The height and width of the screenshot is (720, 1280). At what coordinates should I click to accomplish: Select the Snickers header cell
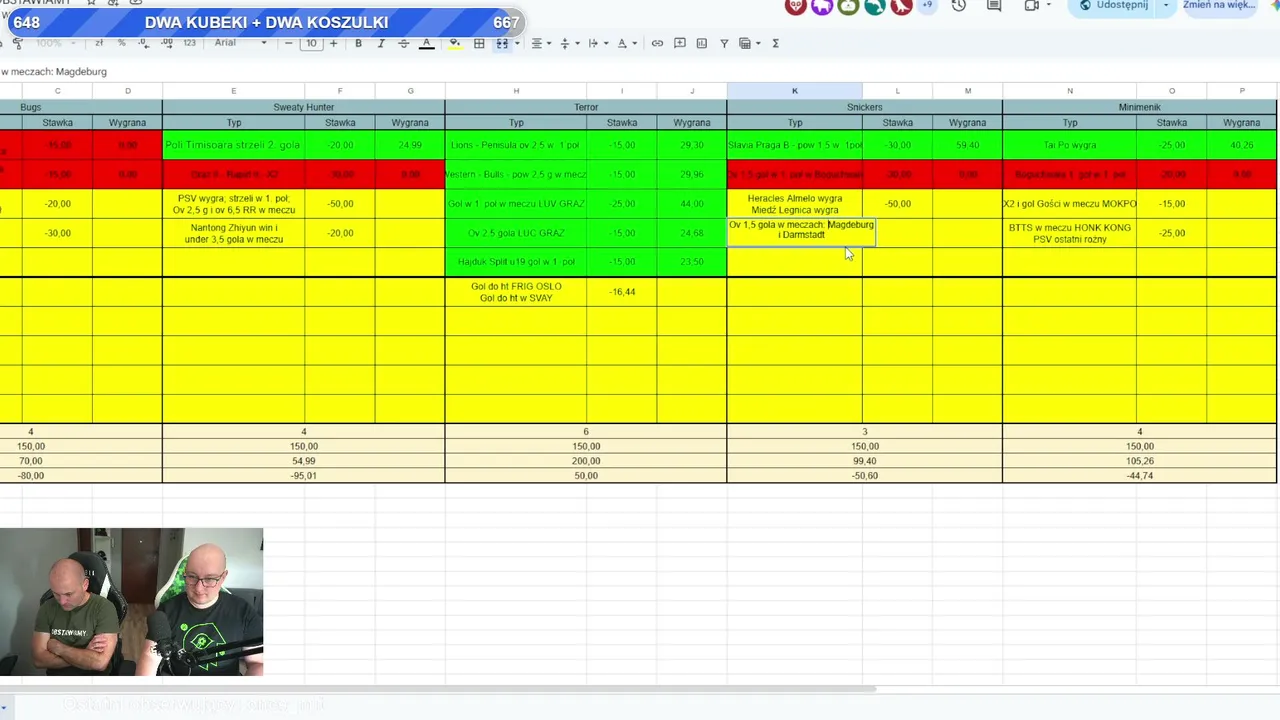(865, 107)
